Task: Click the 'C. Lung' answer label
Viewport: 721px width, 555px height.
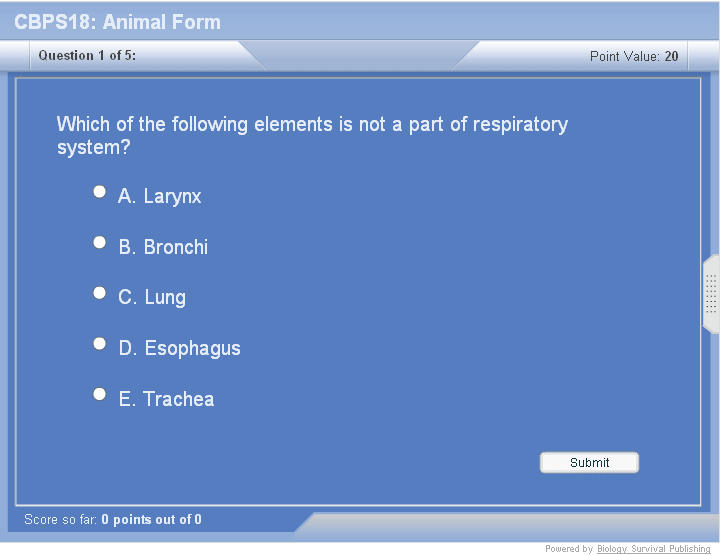Action: click(152, 298)
